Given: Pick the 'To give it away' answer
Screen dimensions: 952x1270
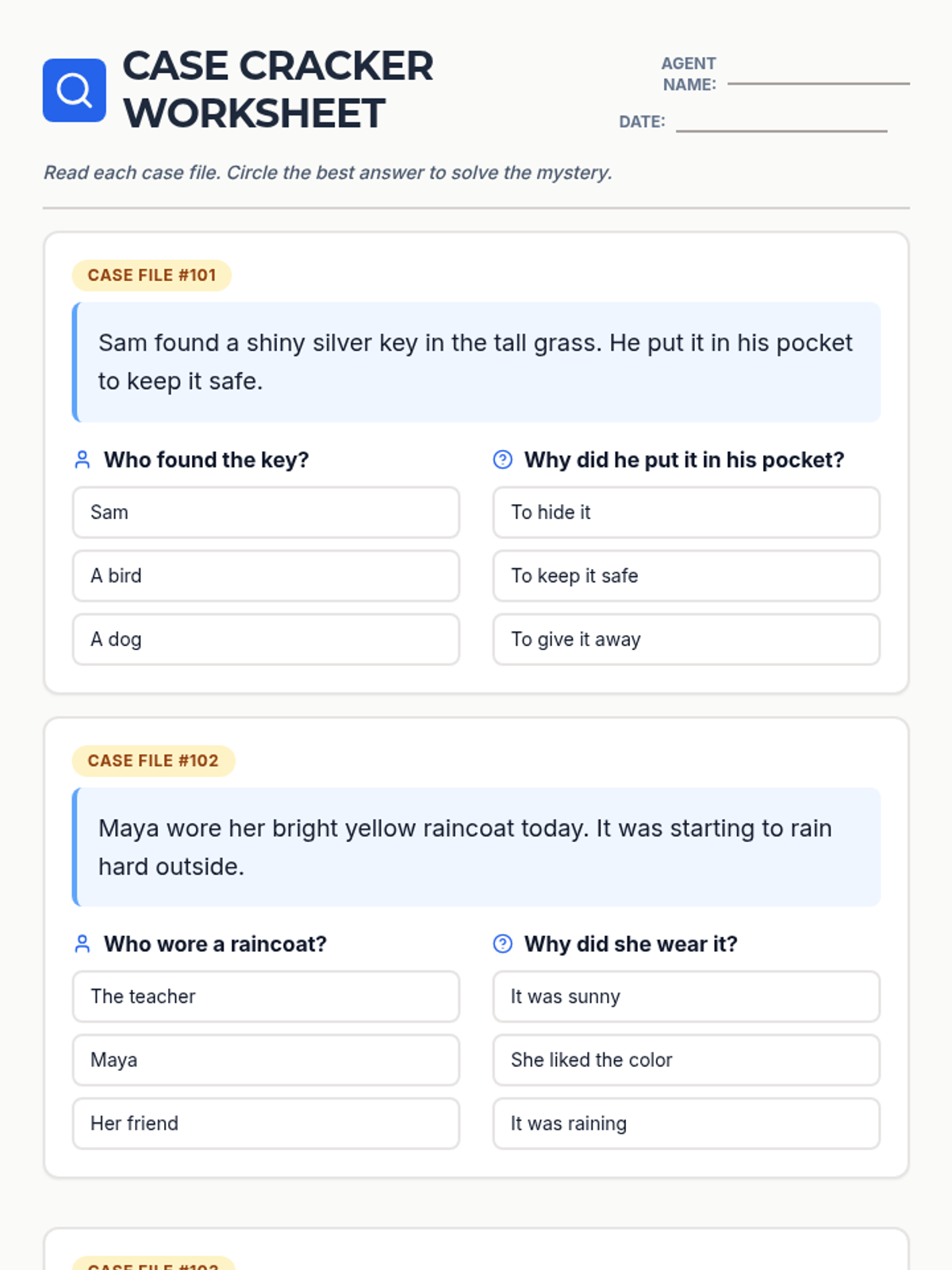Looking at the screenshot, I should pyautogui.click(x=686, y=639).
